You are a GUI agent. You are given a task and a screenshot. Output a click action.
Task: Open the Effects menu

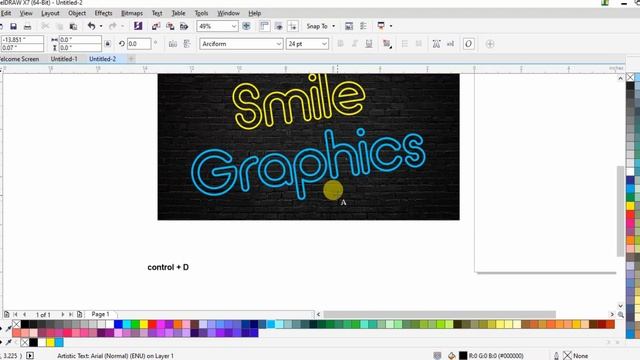(x=103, y=13)
